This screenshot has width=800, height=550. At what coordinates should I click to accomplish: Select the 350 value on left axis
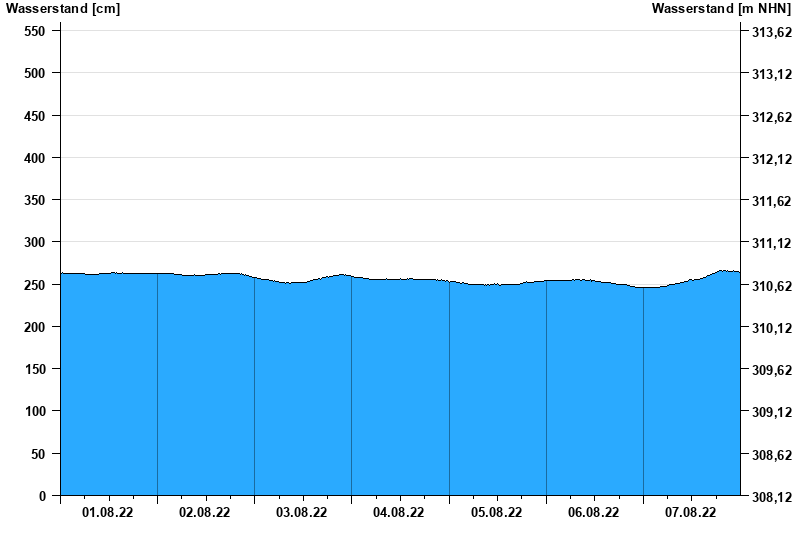pos(35,201)
